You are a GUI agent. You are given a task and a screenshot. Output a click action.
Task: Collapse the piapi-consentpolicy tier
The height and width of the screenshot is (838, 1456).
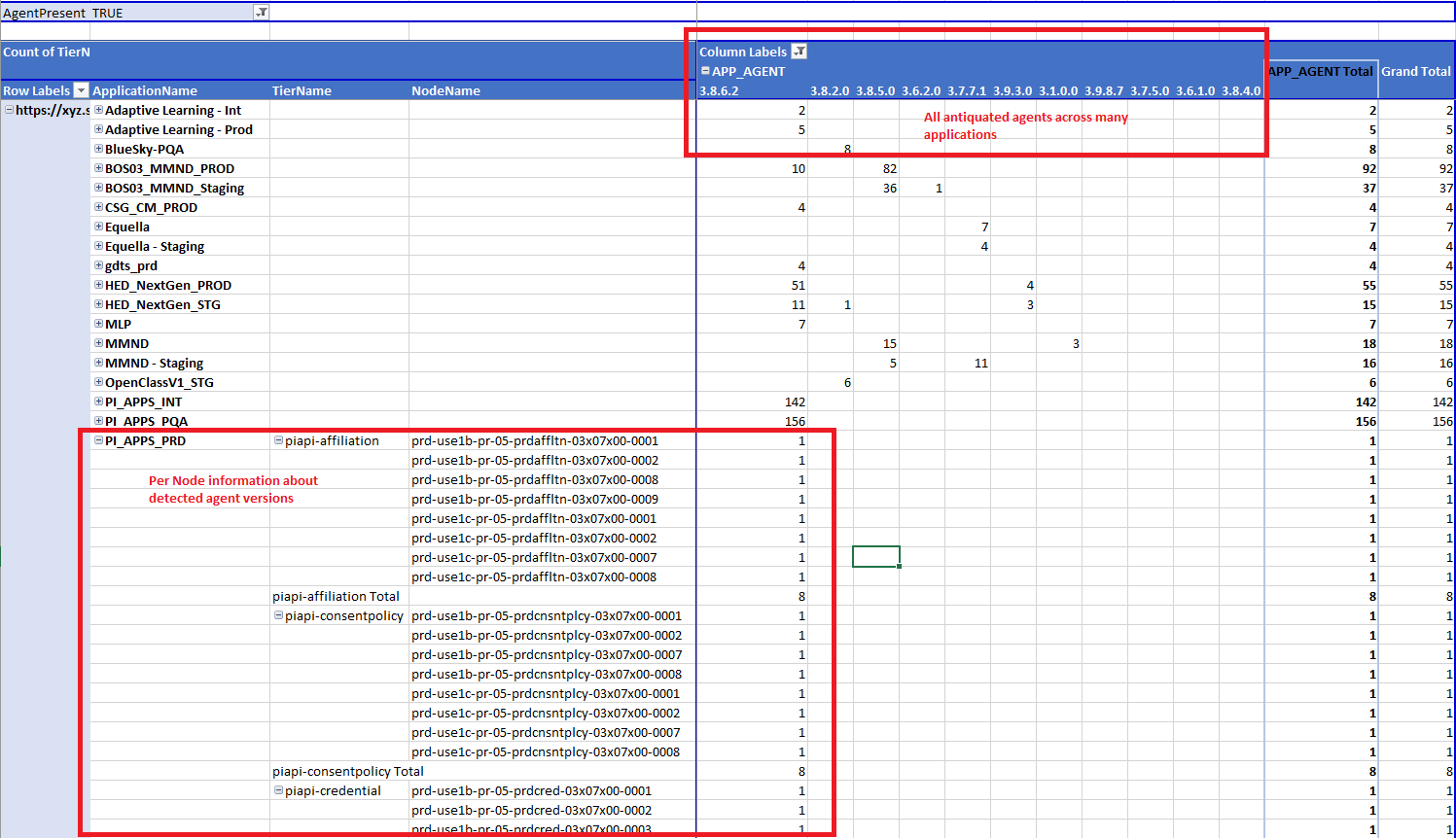coord(278,615)
